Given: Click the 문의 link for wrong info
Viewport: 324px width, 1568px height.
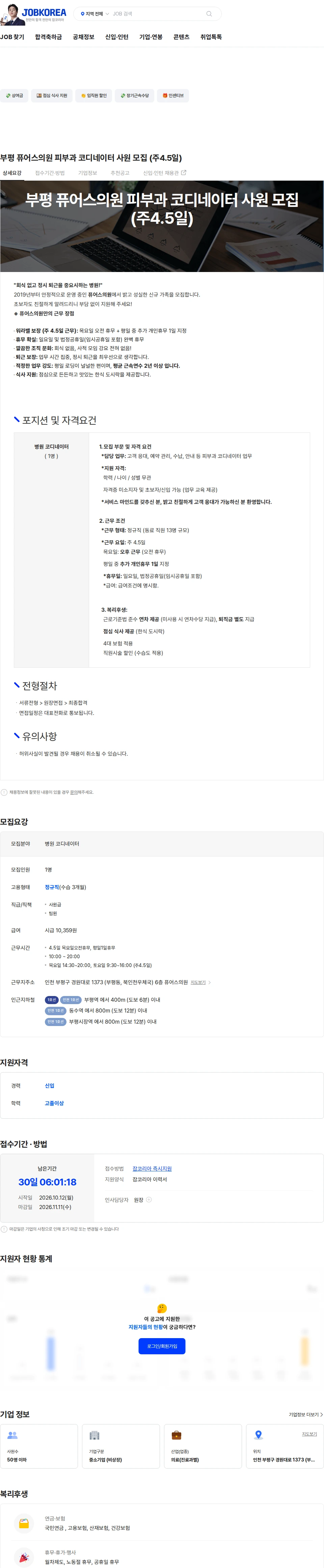Looking at the screenshot, I should click(74, 792).
